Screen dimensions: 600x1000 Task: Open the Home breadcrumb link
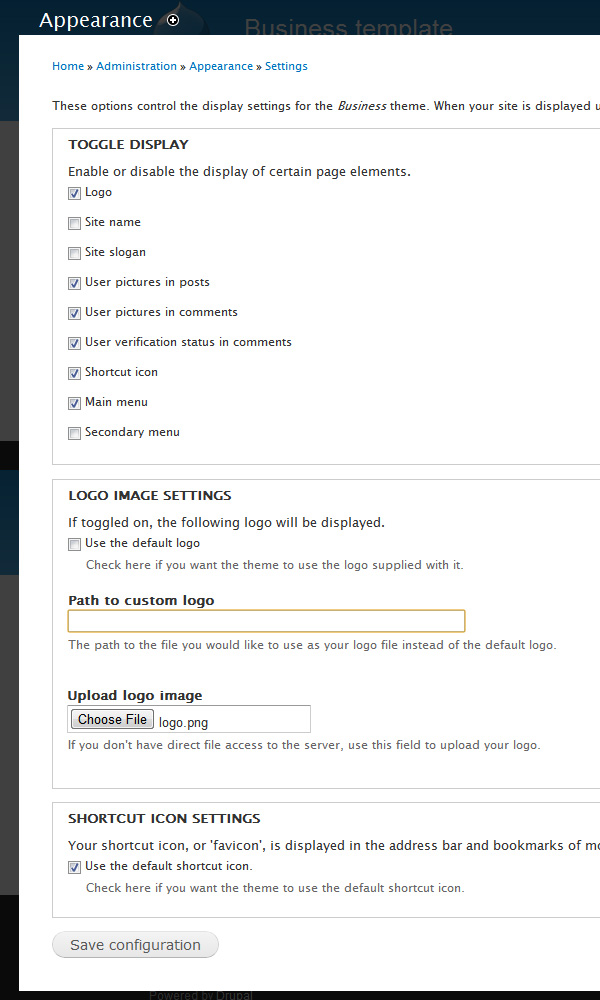coord(68,66)
